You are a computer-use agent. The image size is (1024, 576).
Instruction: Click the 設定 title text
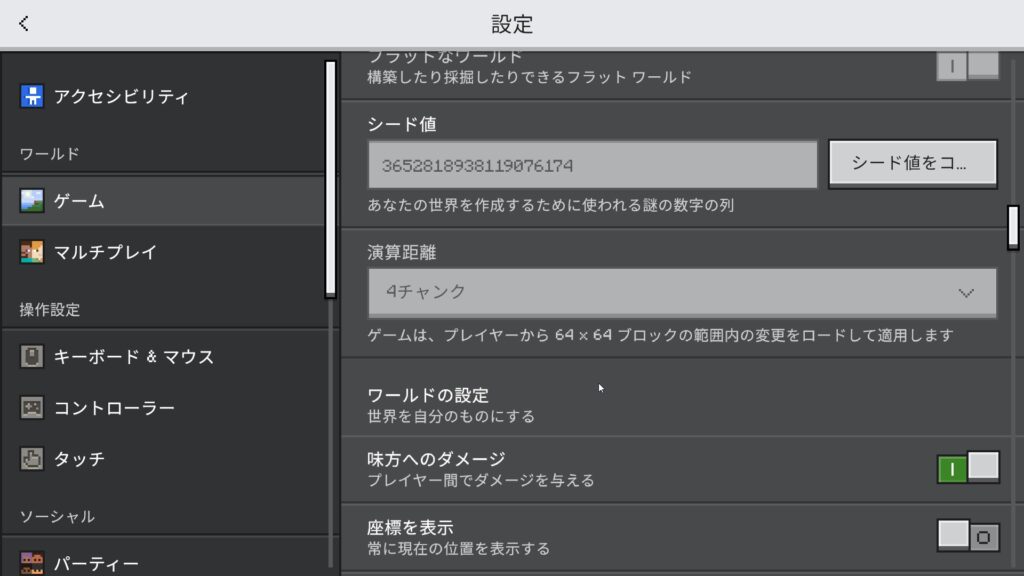(512, 24)
